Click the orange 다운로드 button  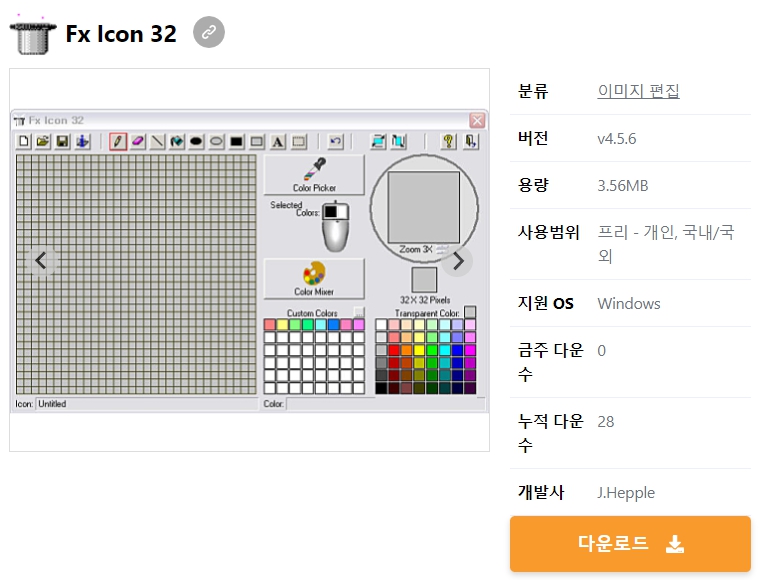[x=630, y=544]
